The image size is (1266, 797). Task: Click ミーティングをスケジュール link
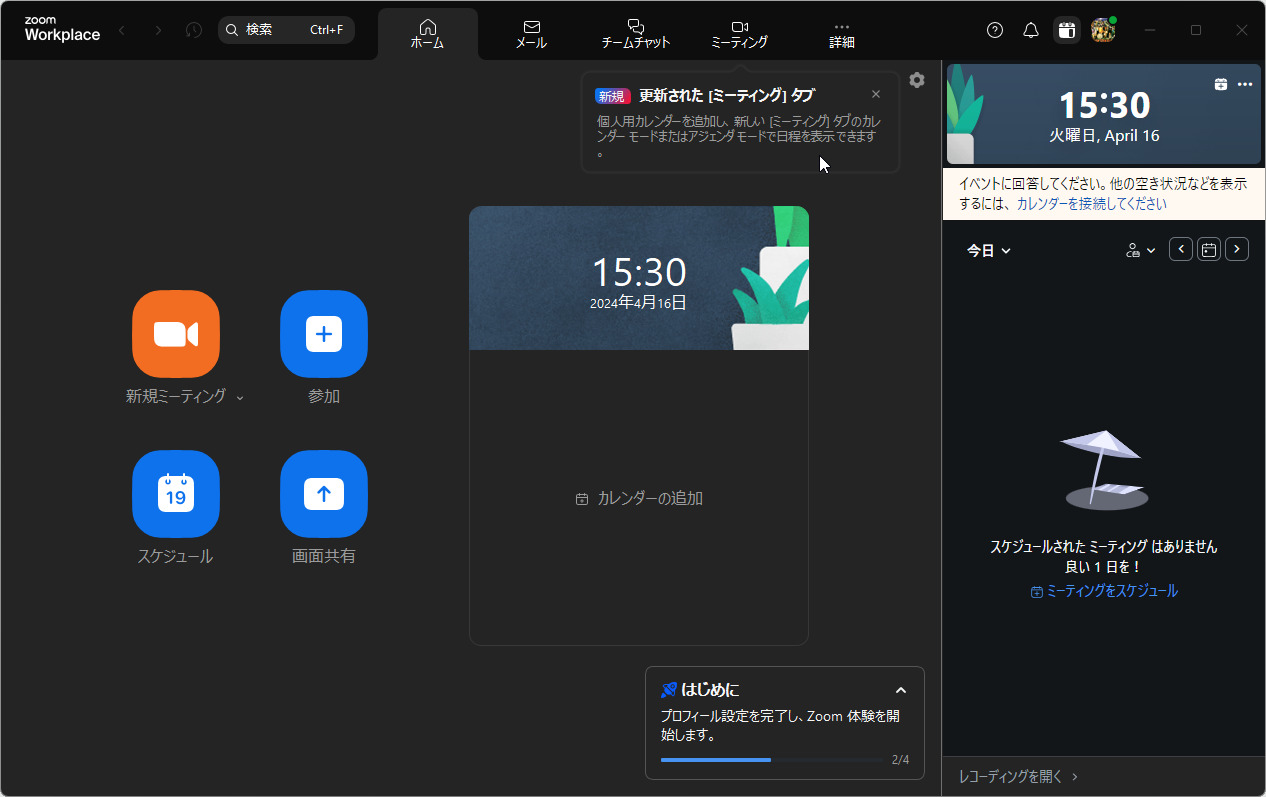[x=1103, y=591]
